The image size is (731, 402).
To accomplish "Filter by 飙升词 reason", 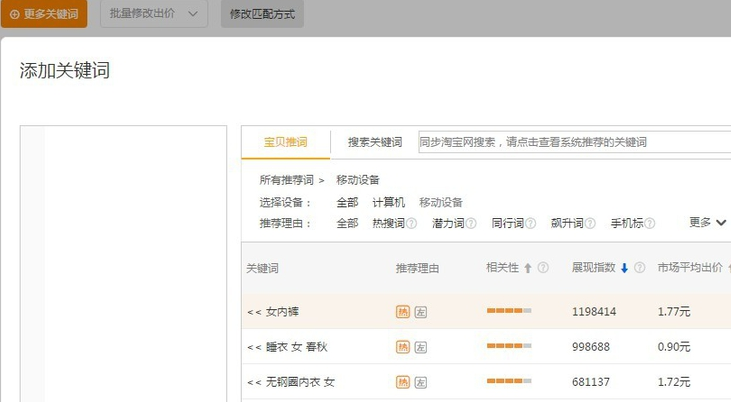I will coord(567,223).
